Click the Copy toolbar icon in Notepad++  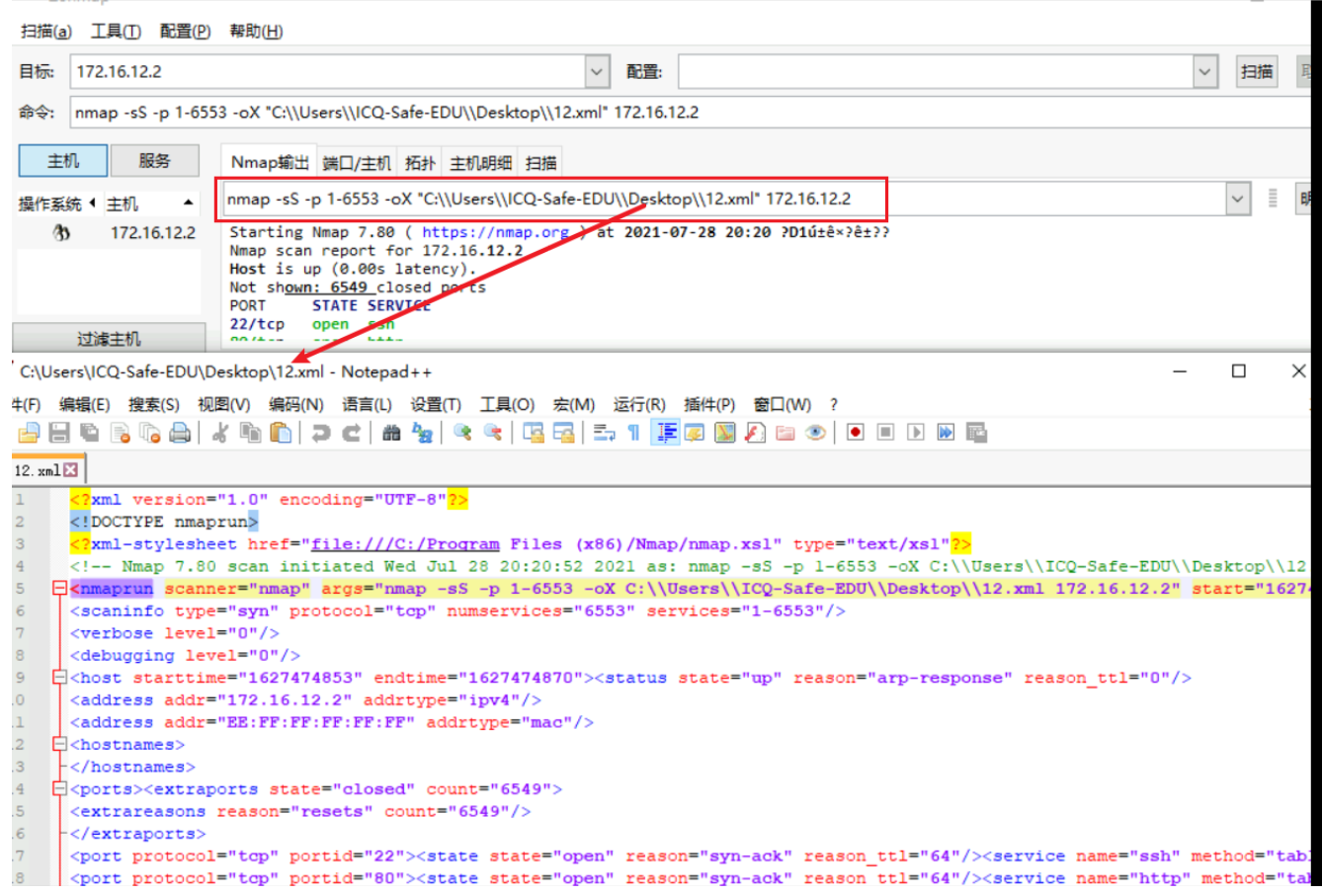(251, 433)
